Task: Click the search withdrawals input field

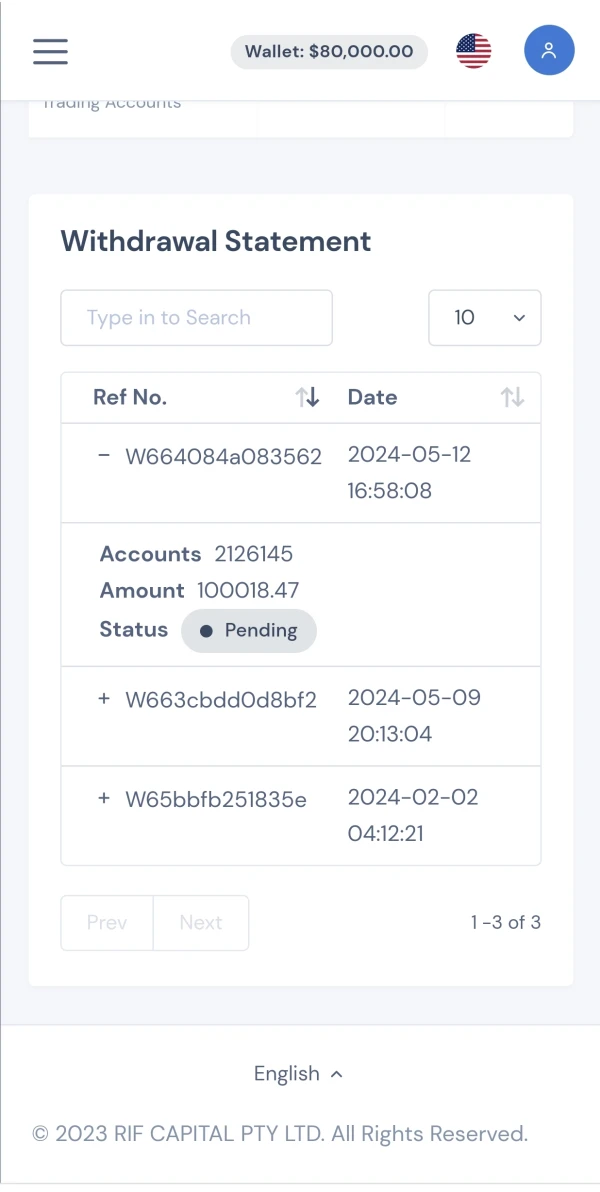Action: coord(196,318)
